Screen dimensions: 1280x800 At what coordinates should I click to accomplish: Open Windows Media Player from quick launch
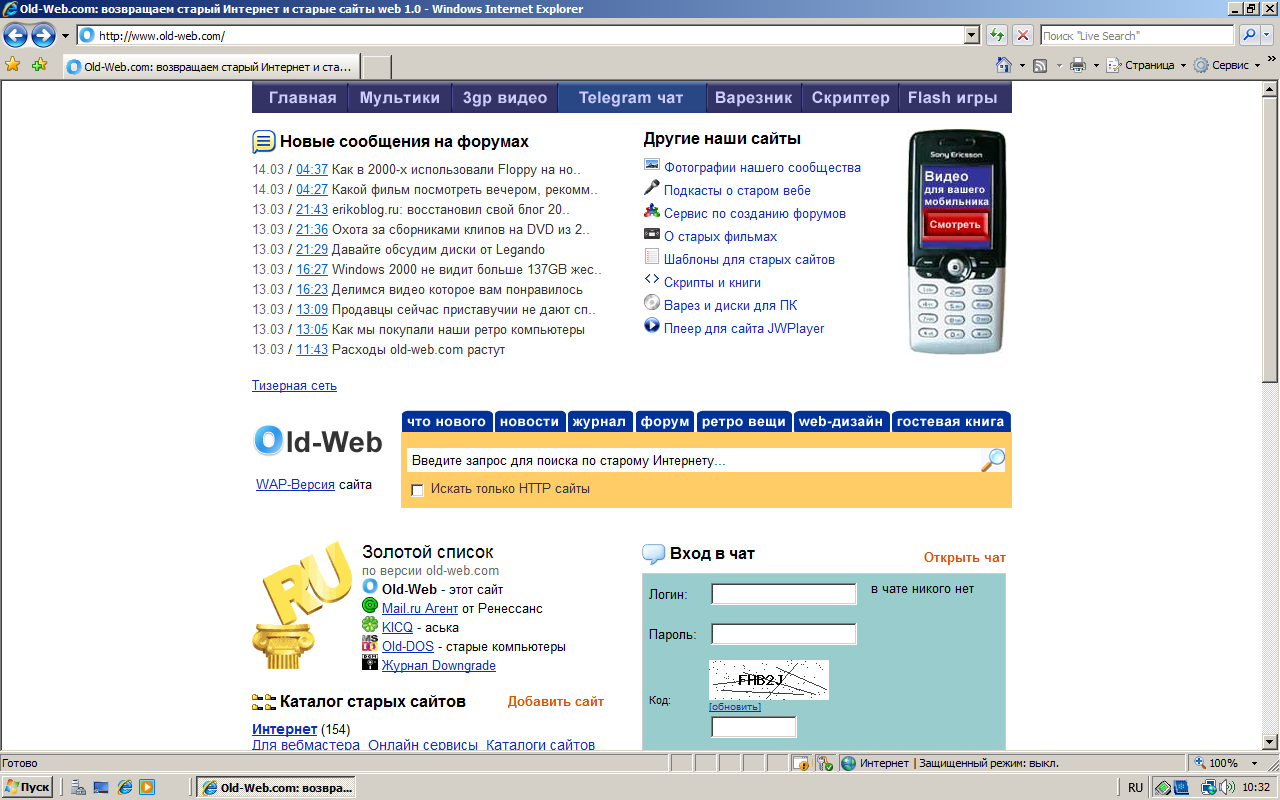[x=146, y=787]
